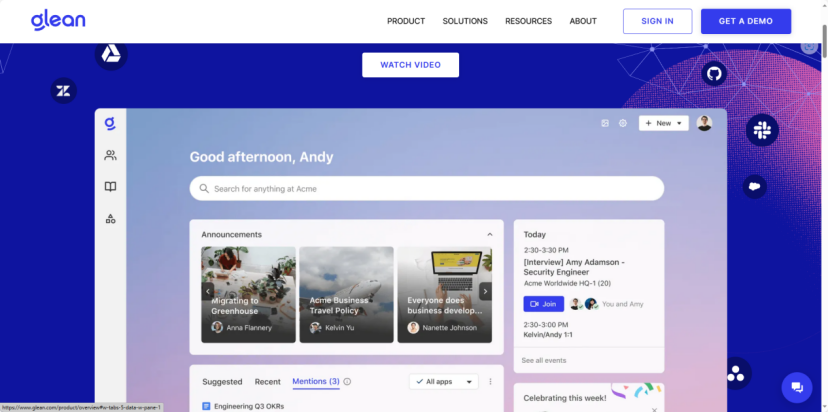Open the book knowledge sidebar icon
This screenshot has height=413, width=829.
click(x=110, y=187)
